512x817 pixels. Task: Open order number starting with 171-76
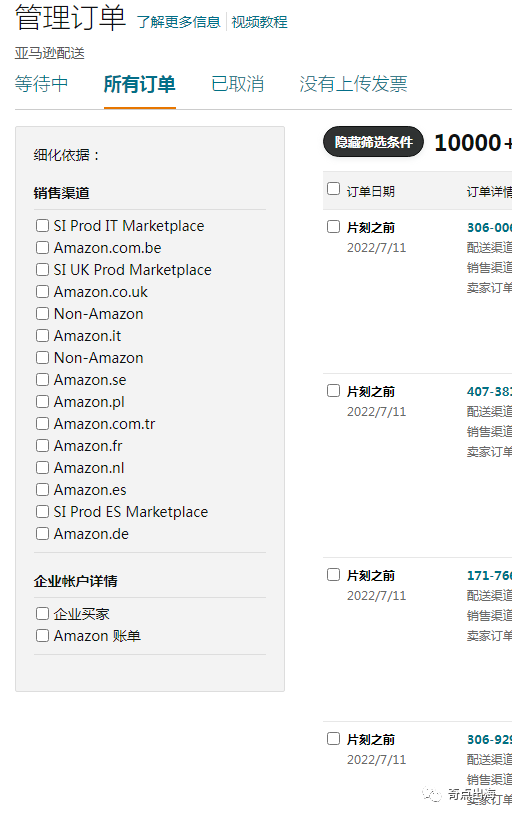[x=489, y=576]
